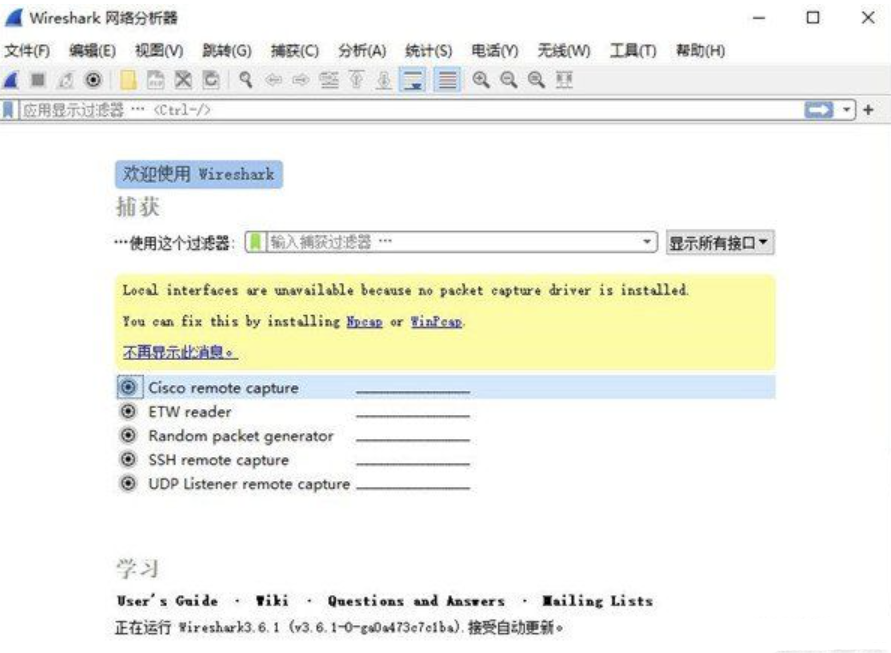This screenshot has width=891, height=653.
Task: Expand the capture filter dropdown arrow
Action: click(650, 241)
